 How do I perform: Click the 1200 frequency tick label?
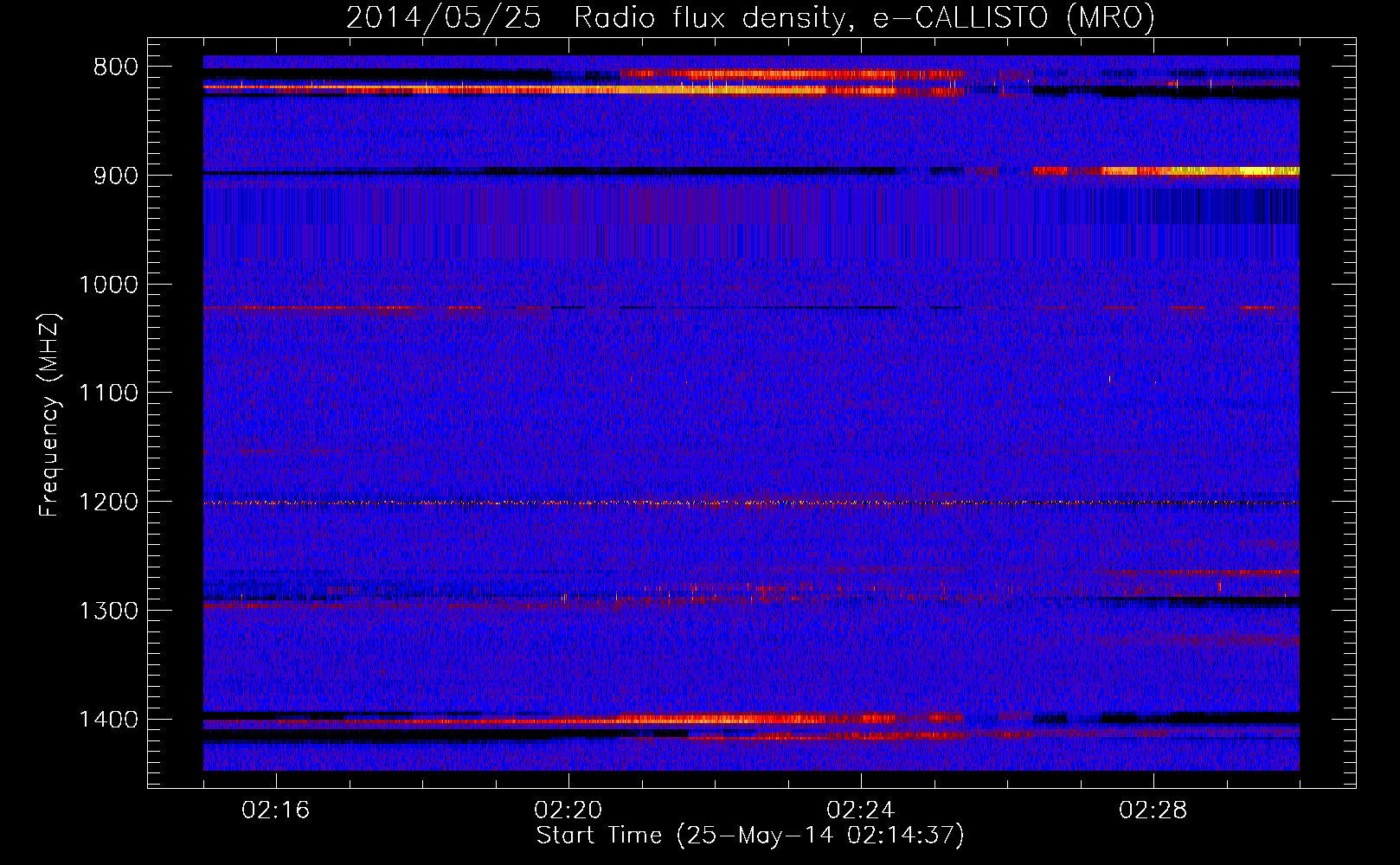[108, 503]
